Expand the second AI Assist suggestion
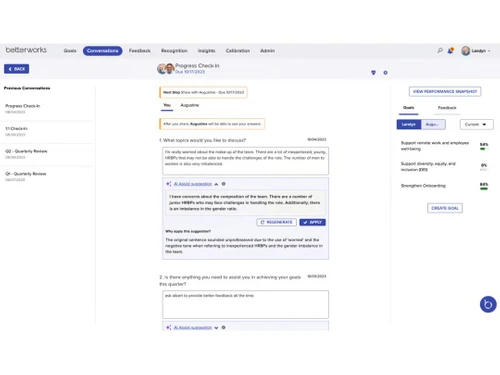 216,328
